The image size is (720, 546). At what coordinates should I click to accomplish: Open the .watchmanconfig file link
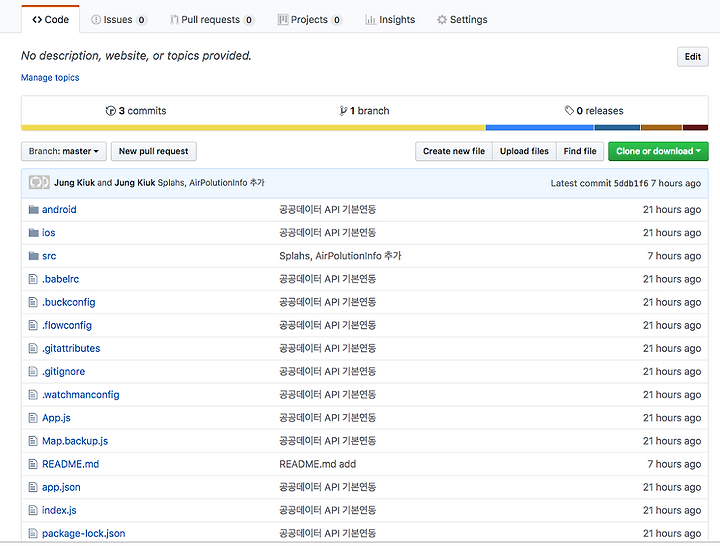coord(81,395)
